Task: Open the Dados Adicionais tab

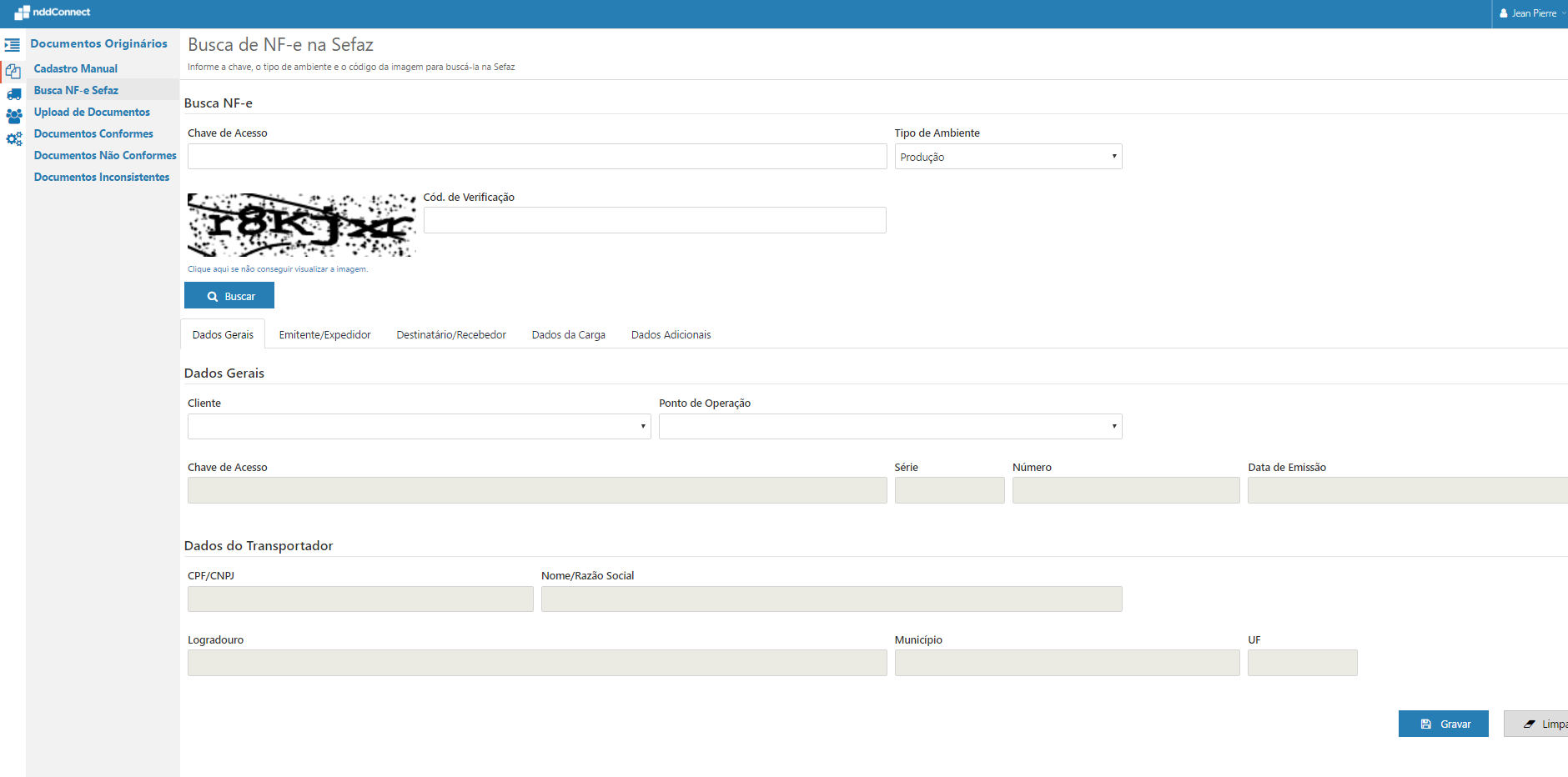Action: point(671,335)
